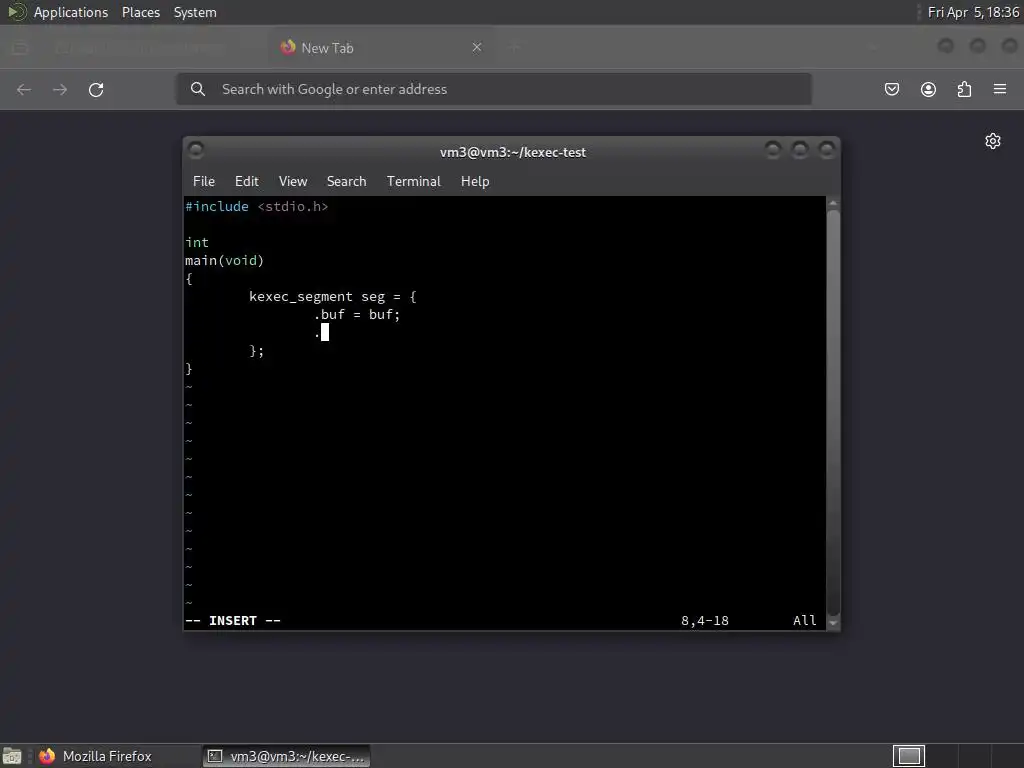Image resolution: width=1024 pixels, height=768 pixels.
Task: Click the 'All' scroll indicator in vim
Action: tap(805, 620)
